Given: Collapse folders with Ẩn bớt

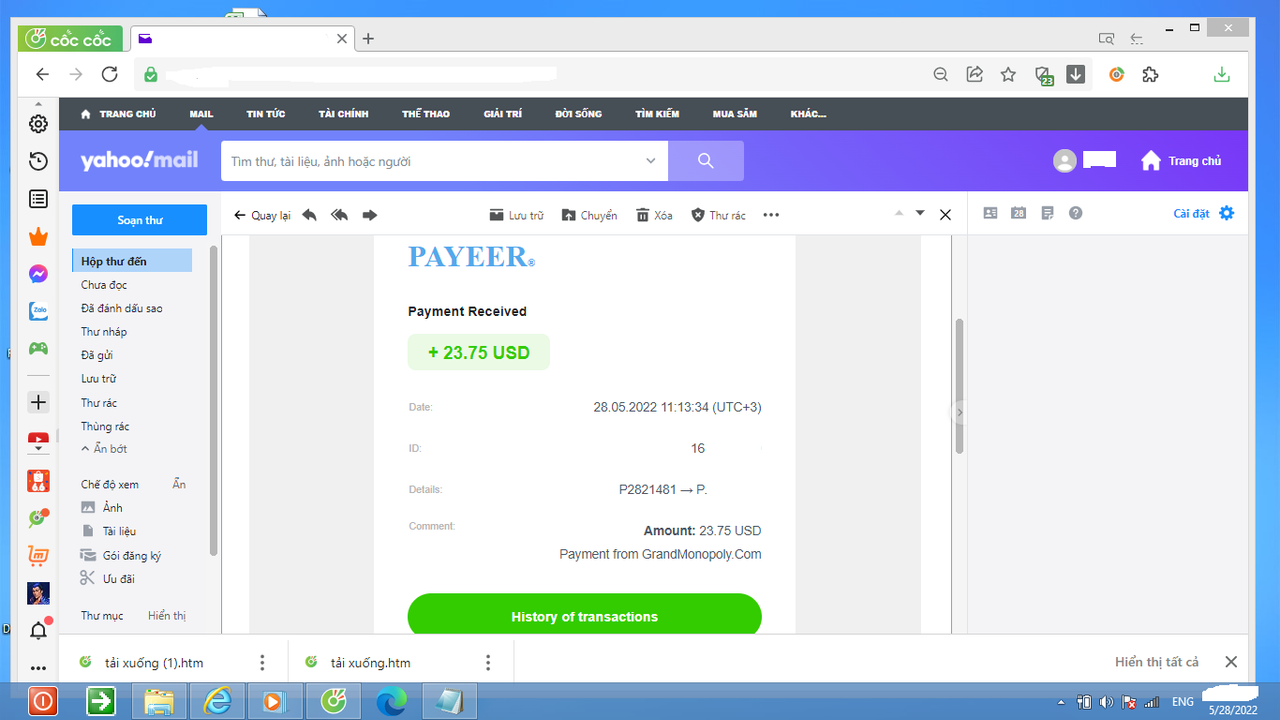Looking at the screenshot, I should click(104, 449).
